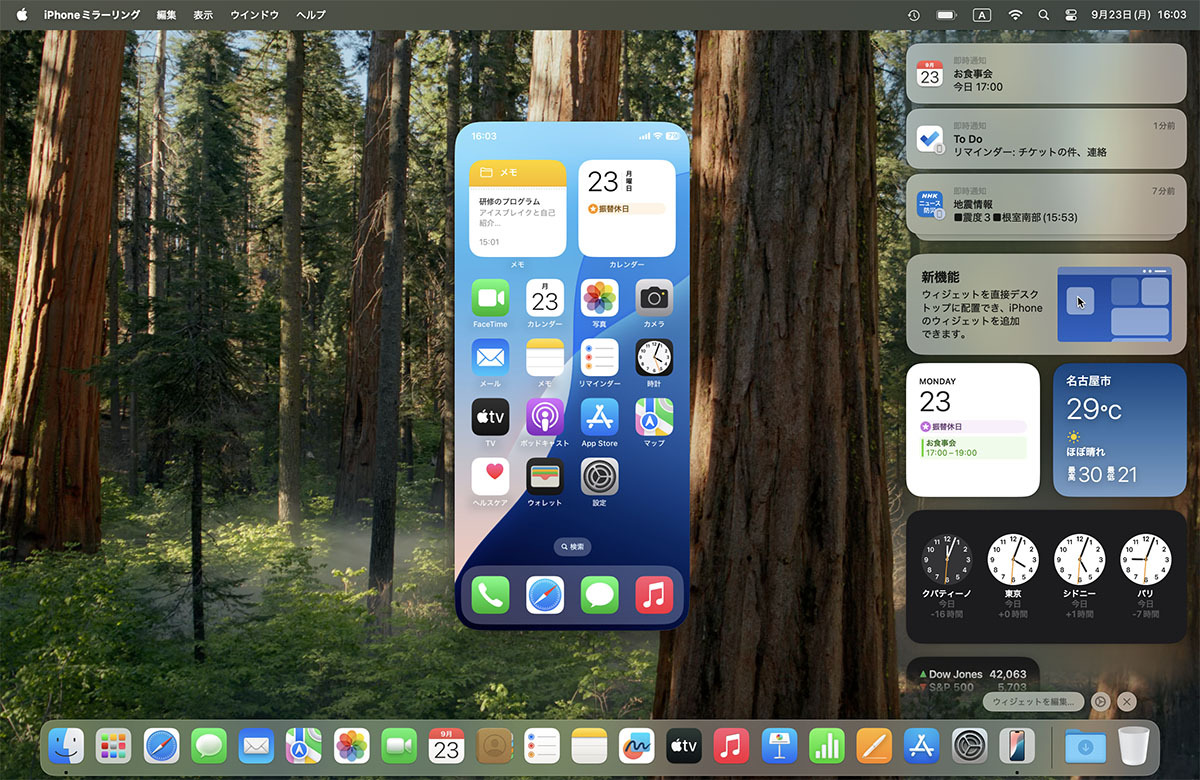Click the お食事会 event in the Mac calendar widget

(x=973, y=447)
